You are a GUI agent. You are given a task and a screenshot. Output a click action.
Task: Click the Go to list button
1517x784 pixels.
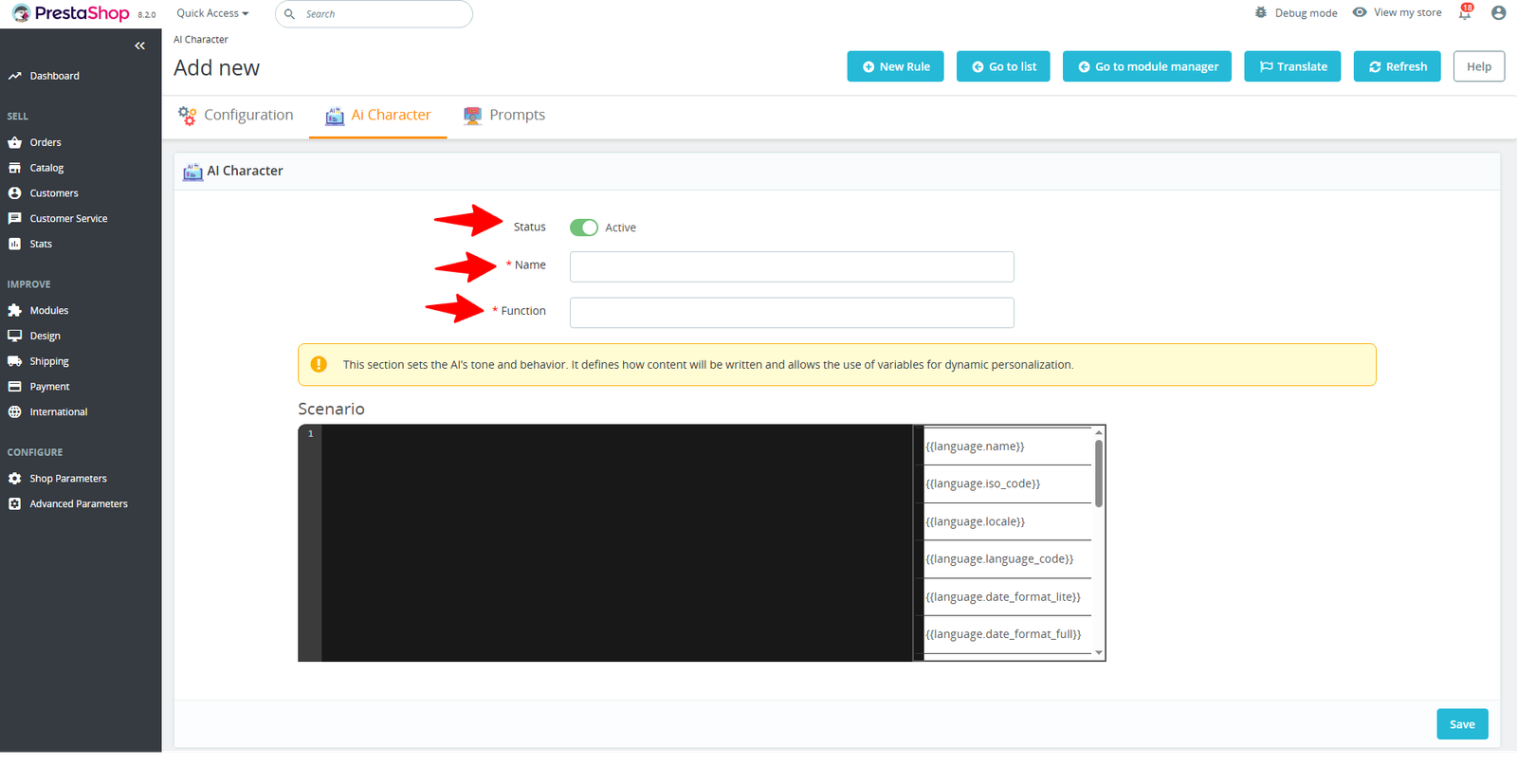pyautogui.click(x=1003, y=66)
